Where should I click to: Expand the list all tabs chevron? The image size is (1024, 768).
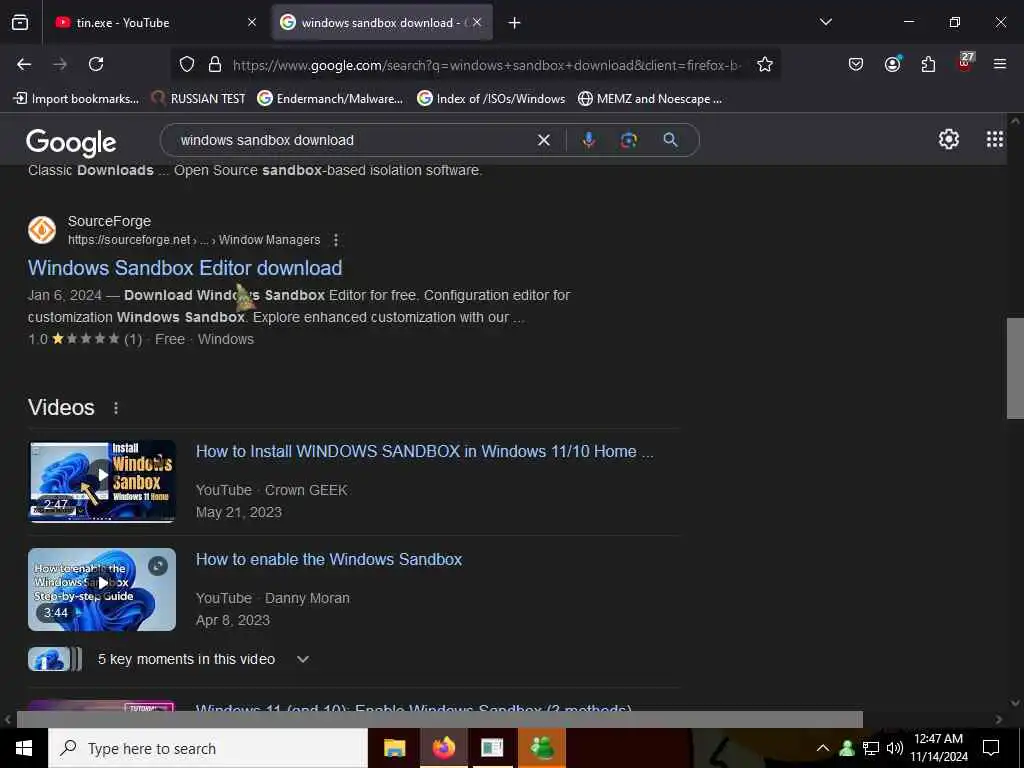coord(825,22)
